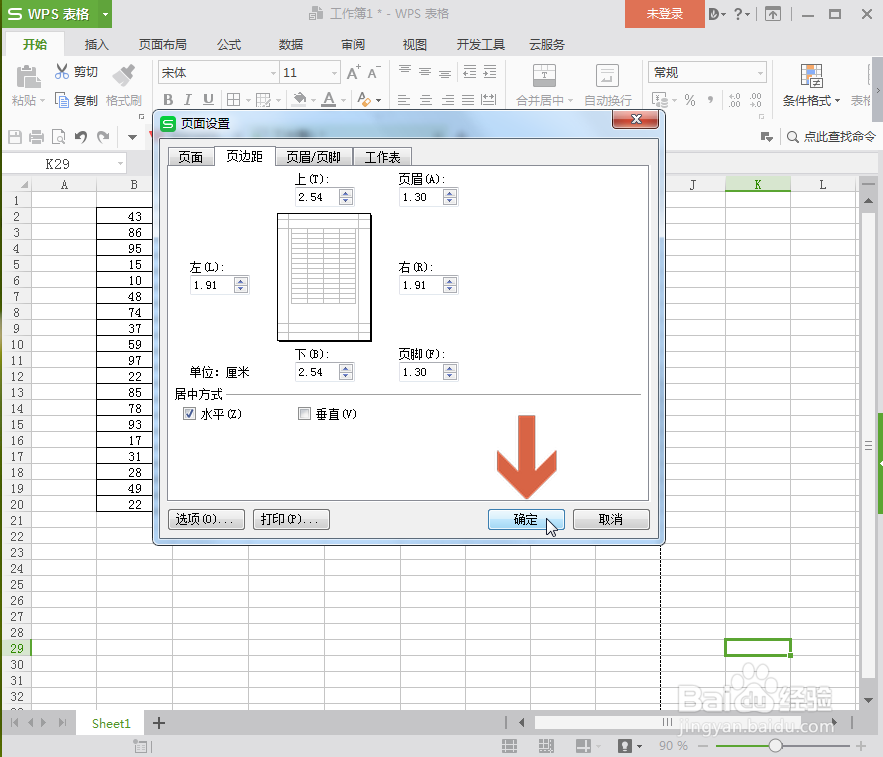Switch to the 页眉/页脚 tab
This screenshot has width=883, height=757.
click(x=313, y=157)
